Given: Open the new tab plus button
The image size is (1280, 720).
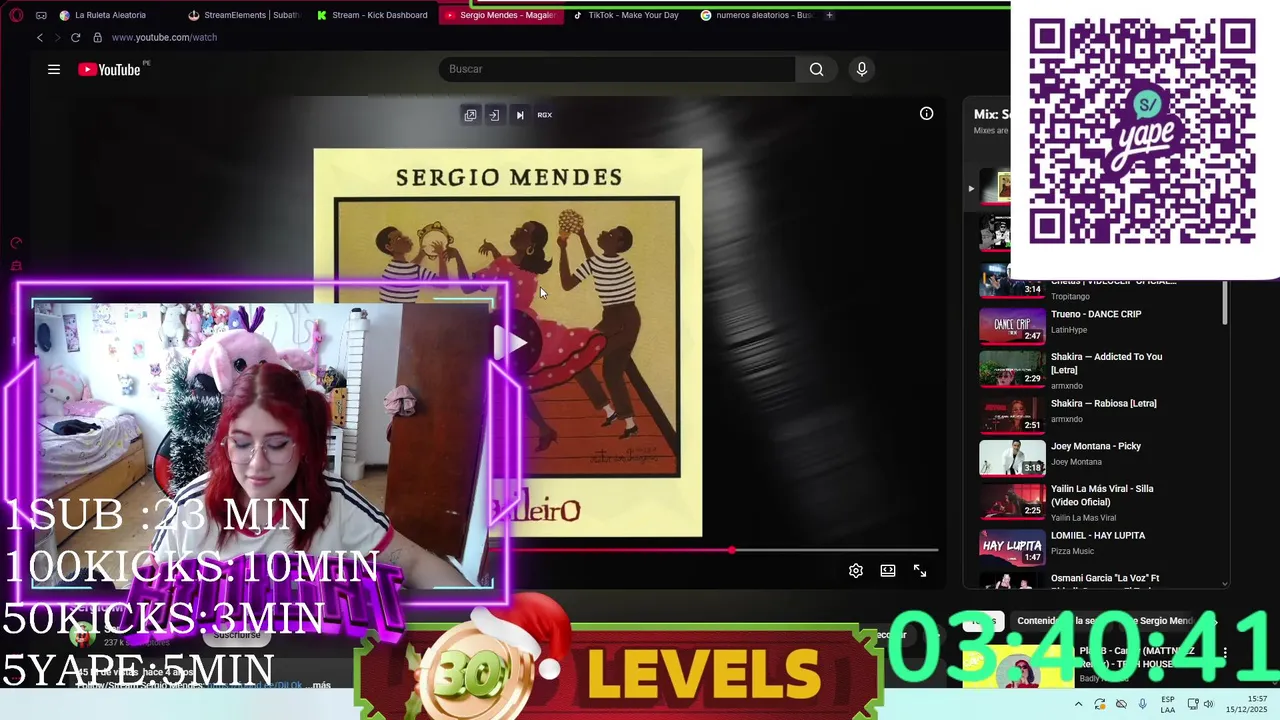Looking at the screenshot, I should point(829,15).
